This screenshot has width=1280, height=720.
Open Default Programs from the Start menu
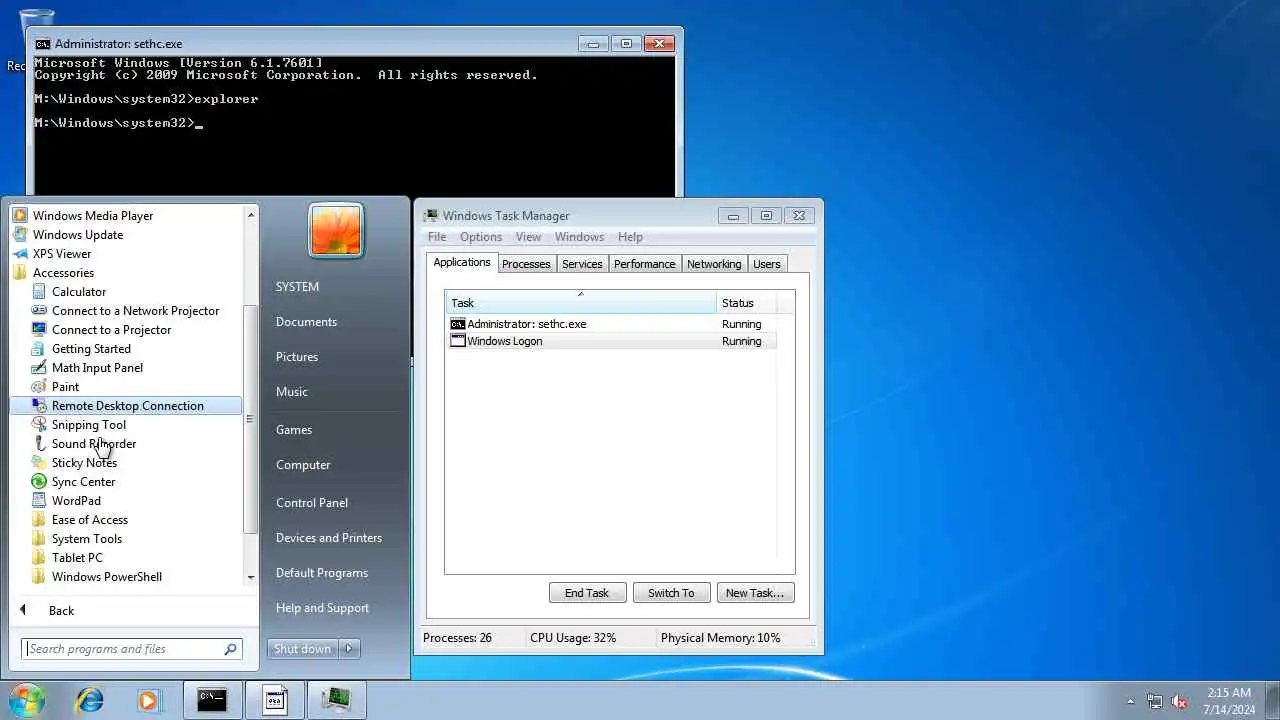pos(322,572)
